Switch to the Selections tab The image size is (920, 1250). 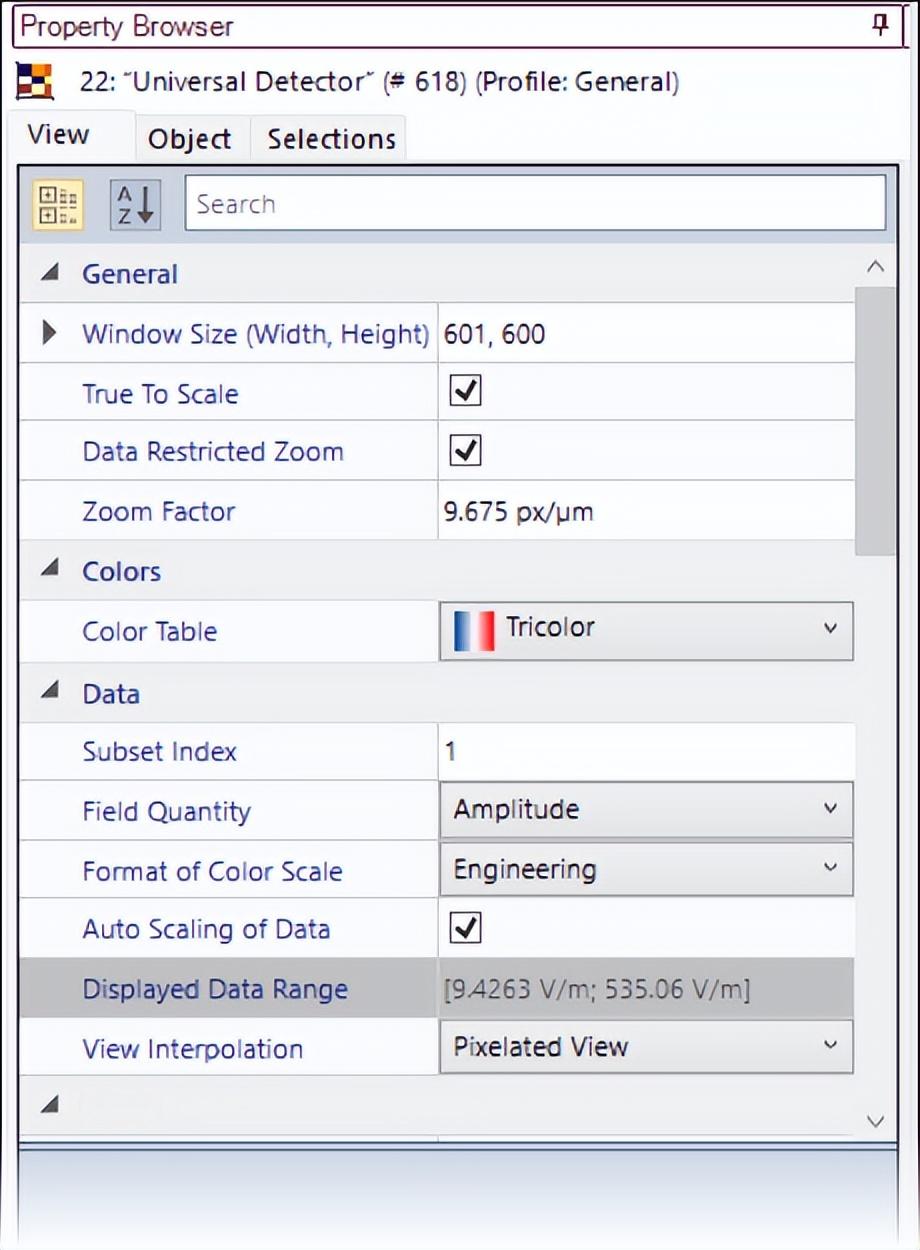click(331, 139)
